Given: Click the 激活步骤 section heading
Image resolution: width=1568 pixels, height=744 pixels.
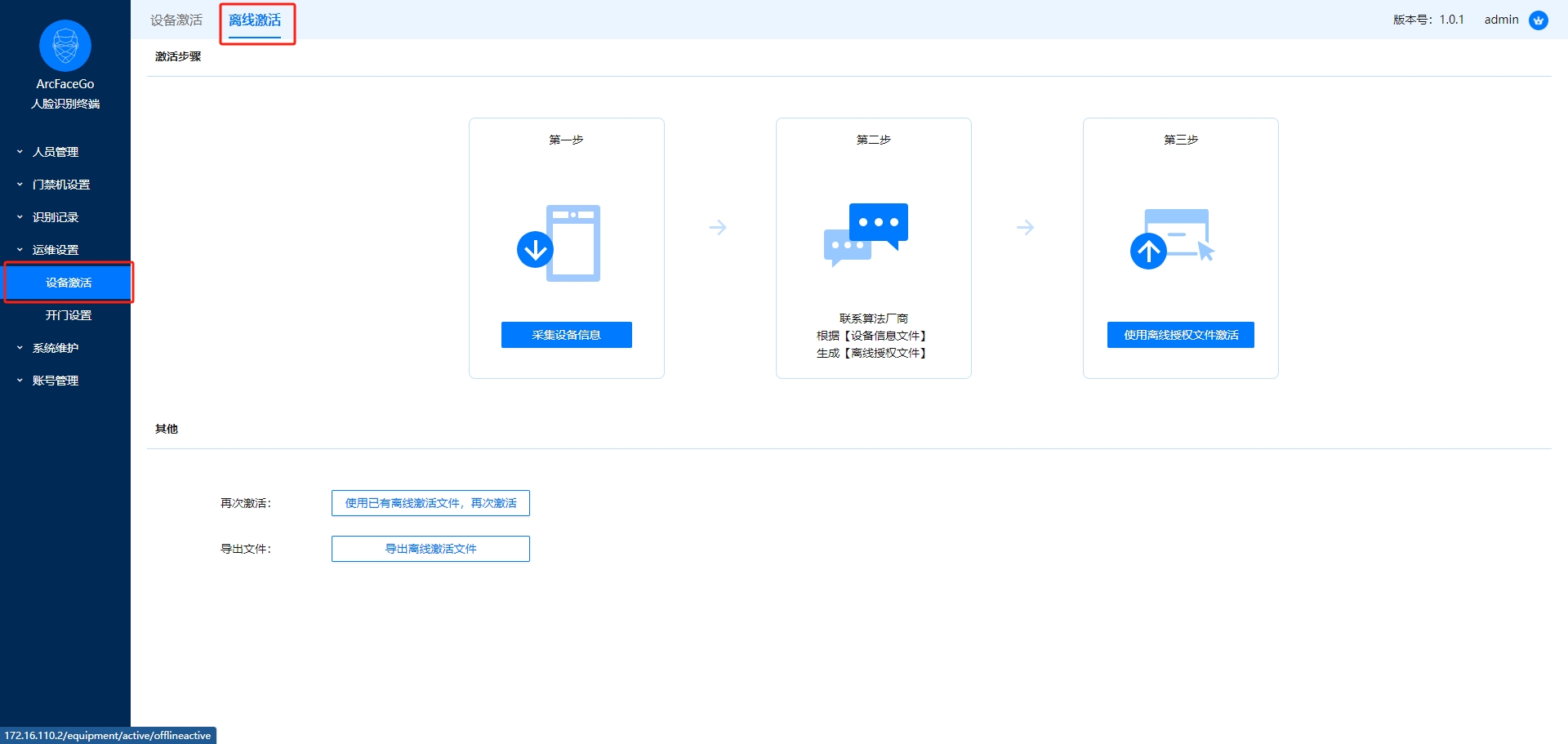Looking at the screenshot, I should click(x=178, y=56).
